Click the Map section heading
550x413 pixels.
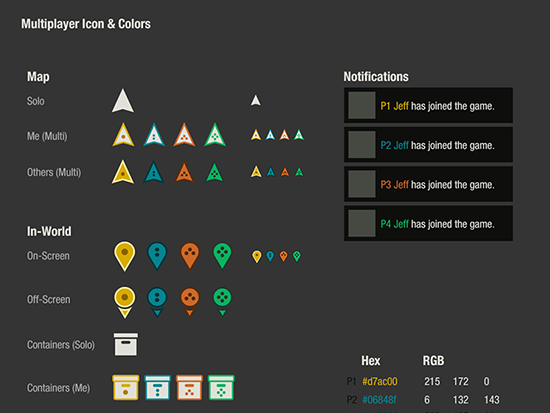point(38,77)
